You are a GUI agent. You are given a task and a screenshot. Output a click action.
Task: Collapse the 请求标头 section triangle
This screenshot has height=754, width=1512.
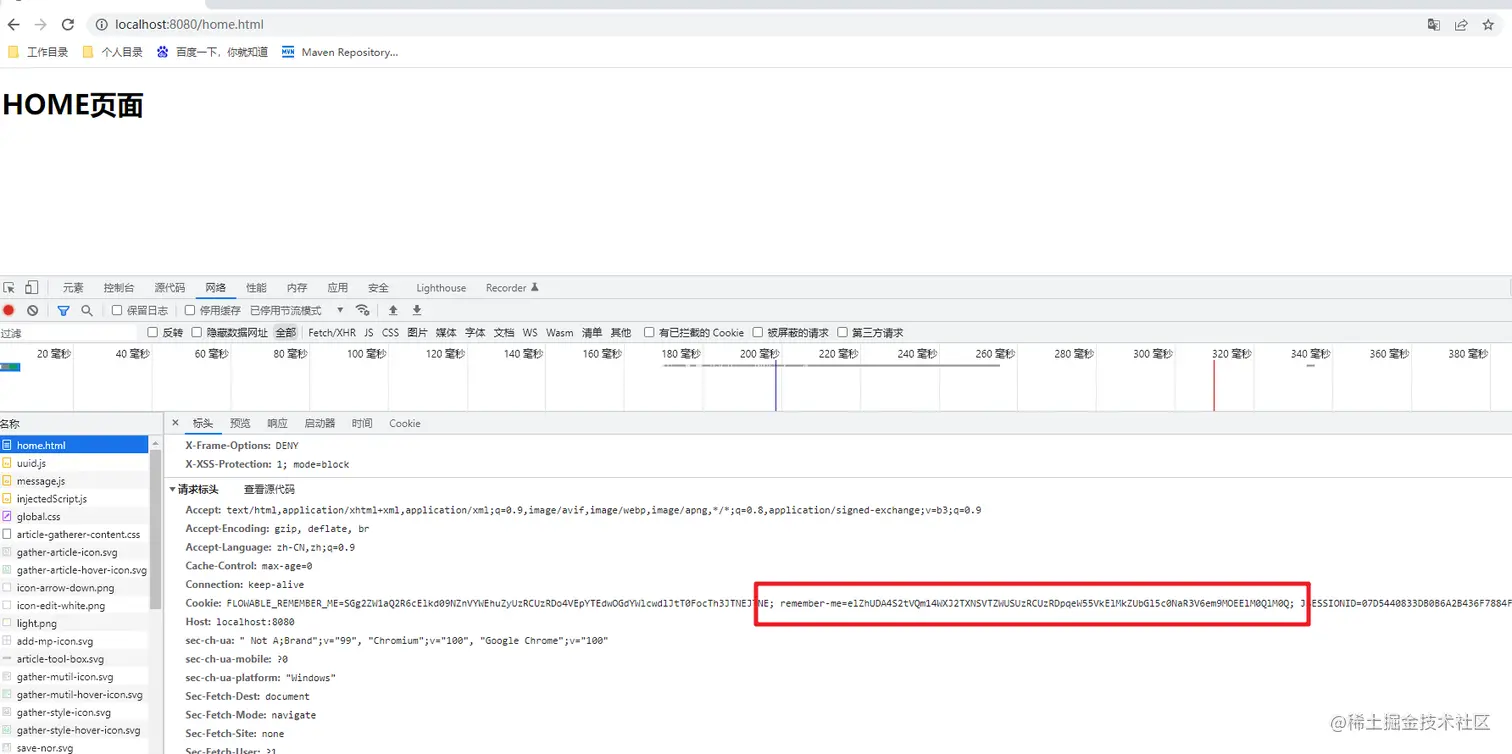[x=172, y=490]
